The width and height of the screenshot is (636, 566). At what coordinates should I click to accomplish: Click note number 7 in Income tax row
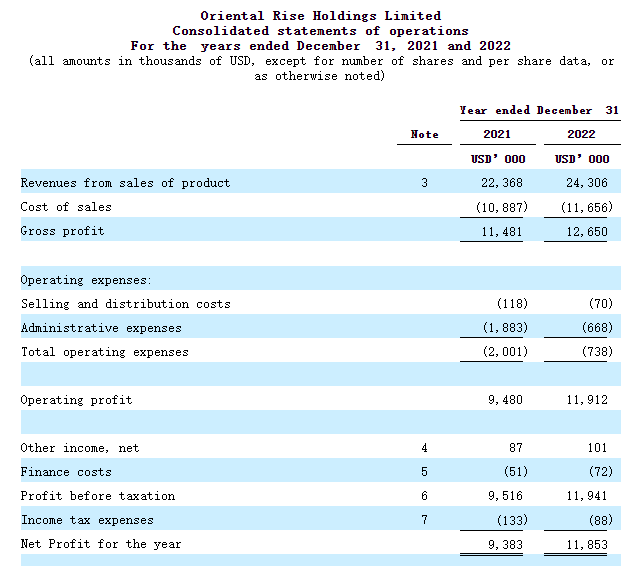424,520
